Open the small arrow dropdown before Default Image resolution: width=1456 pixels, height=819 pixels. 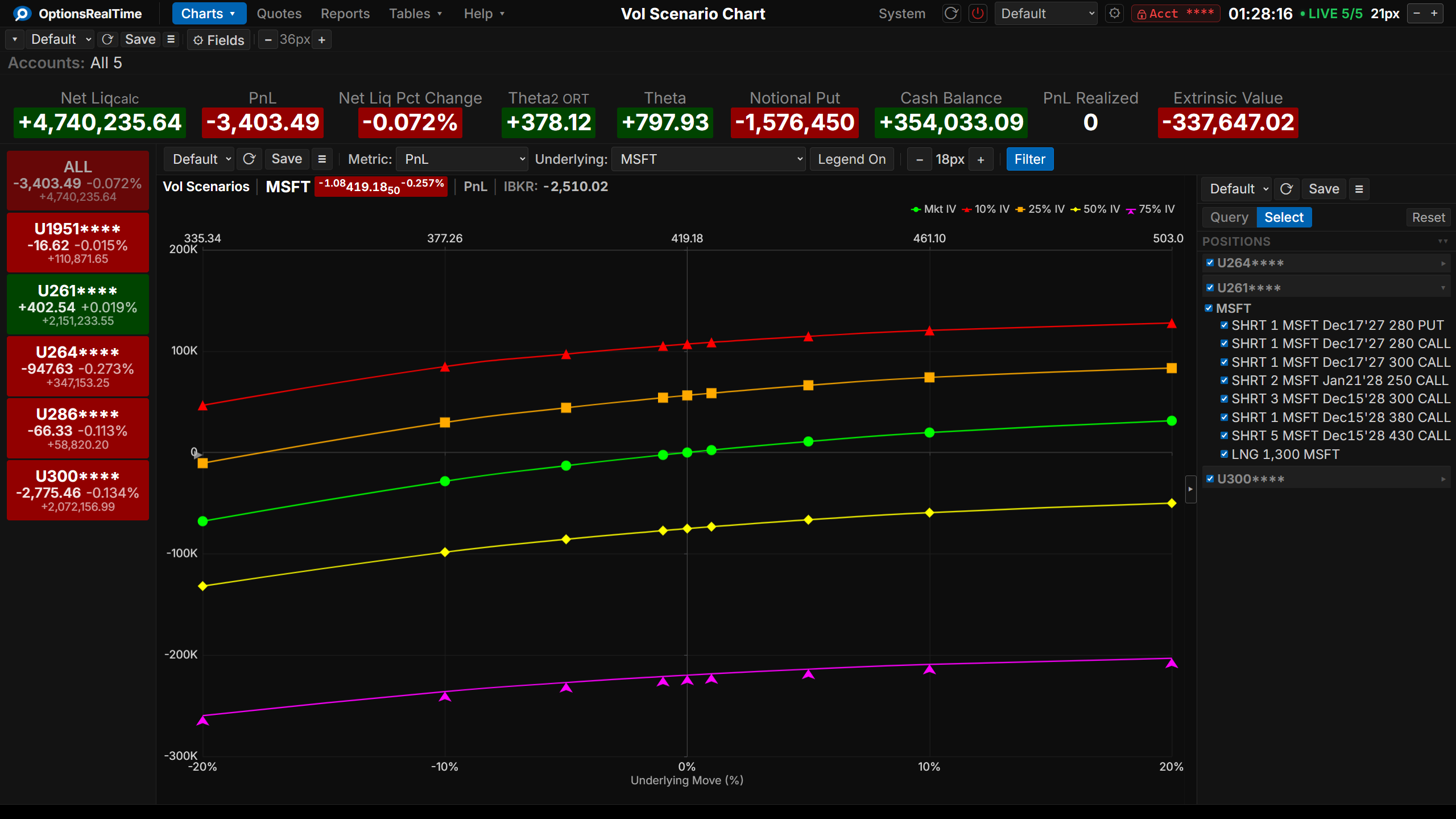[15, 40]
